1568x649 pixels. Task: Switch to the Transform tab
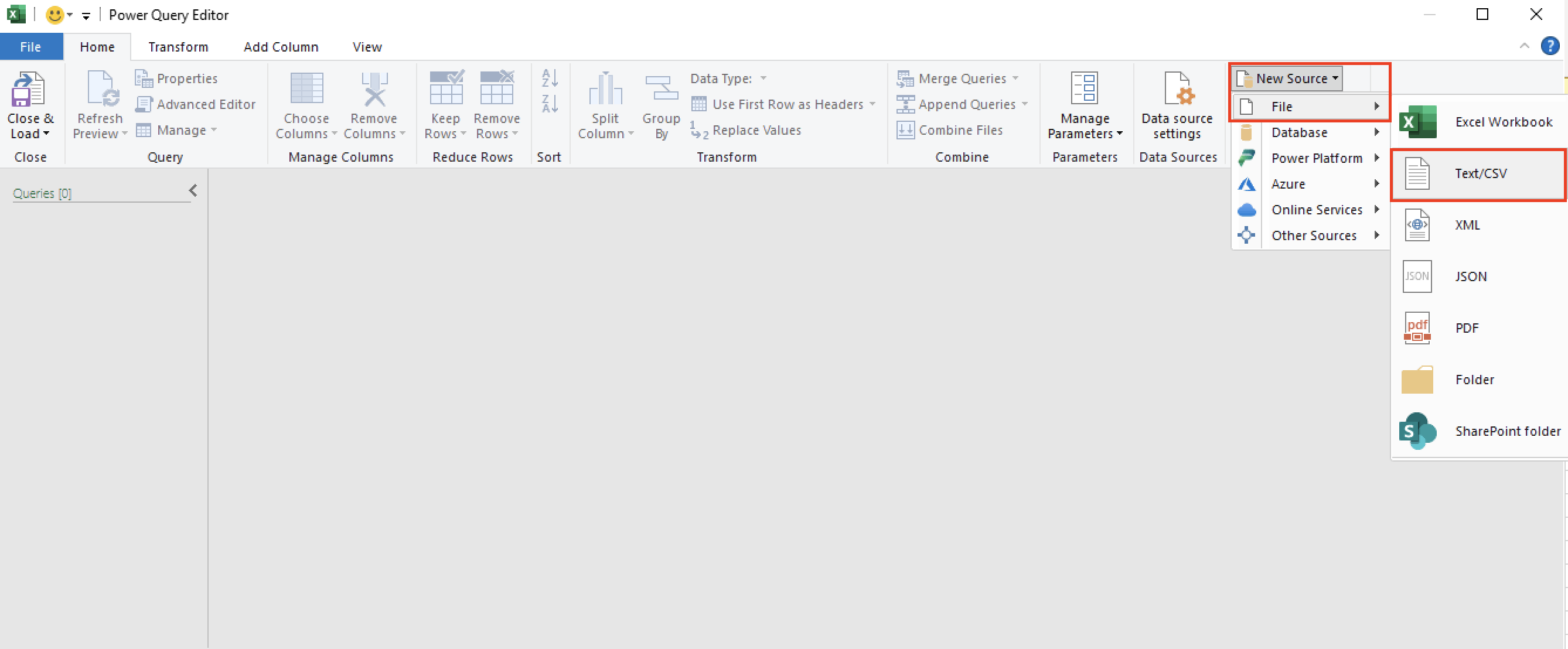click(x=178, y=47)
